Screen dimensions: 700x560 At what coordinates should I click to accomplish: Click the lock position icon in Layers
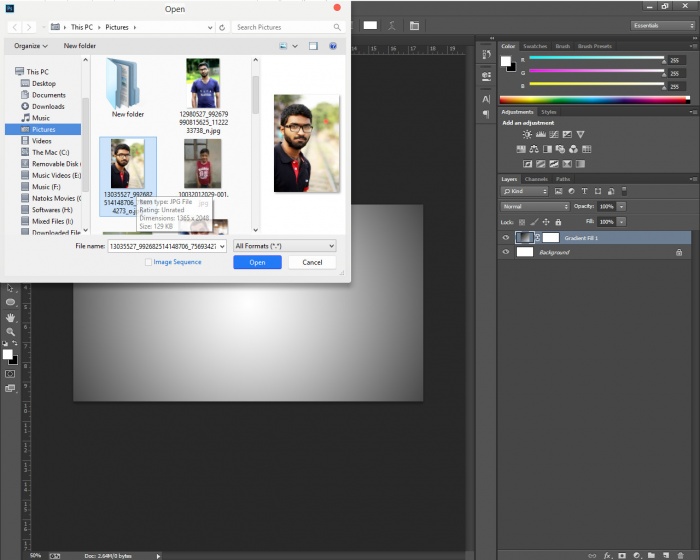click(x=544, y=221)
